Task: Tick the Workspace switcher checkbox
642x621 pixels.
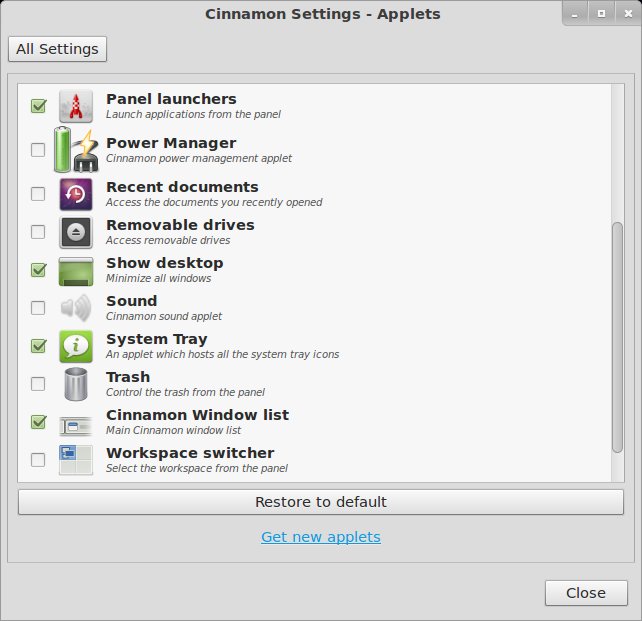Action: point(38,460)
